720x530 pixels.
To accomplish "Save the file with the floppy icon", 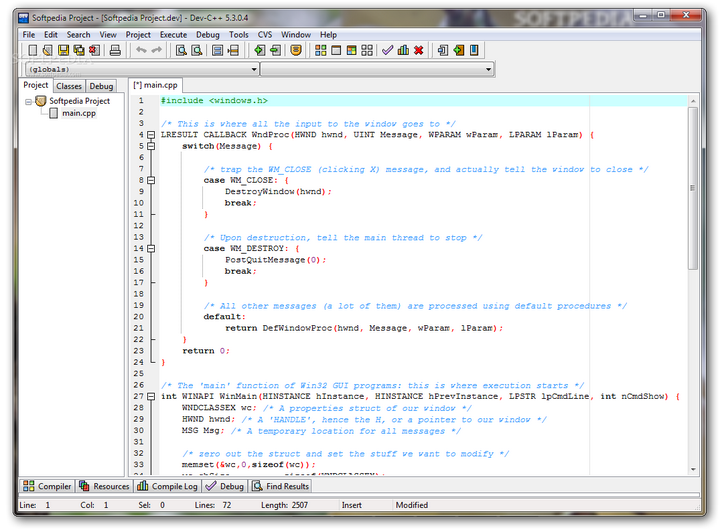I will (63, 50).
